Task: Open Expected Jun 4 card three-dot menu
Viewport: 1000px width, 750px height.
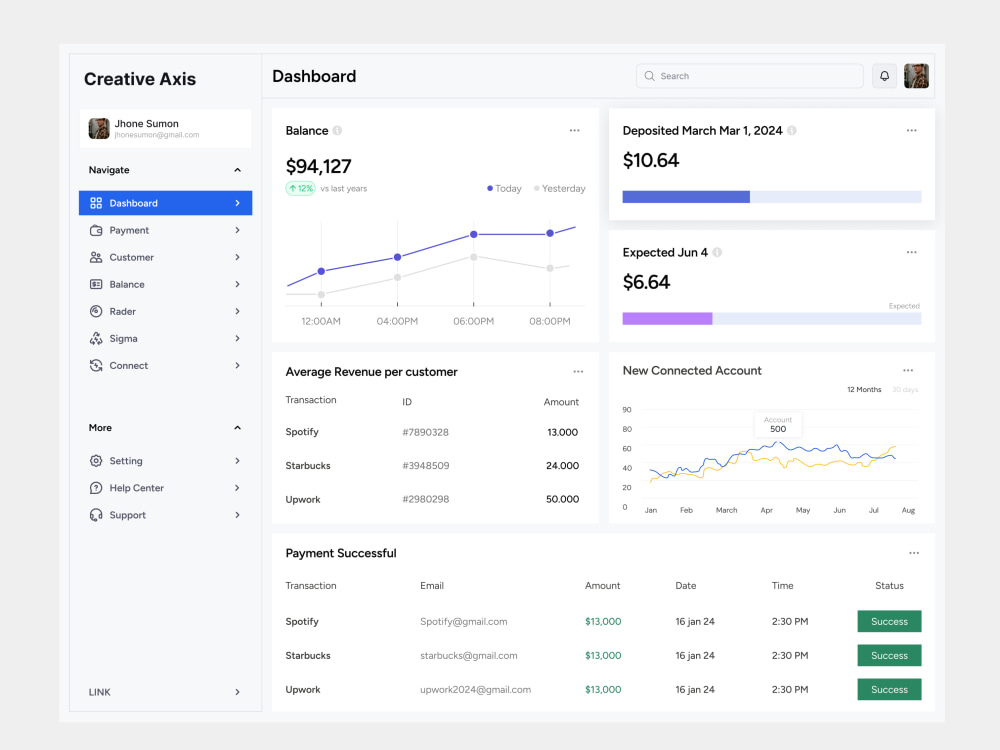Action: [911, 253]
